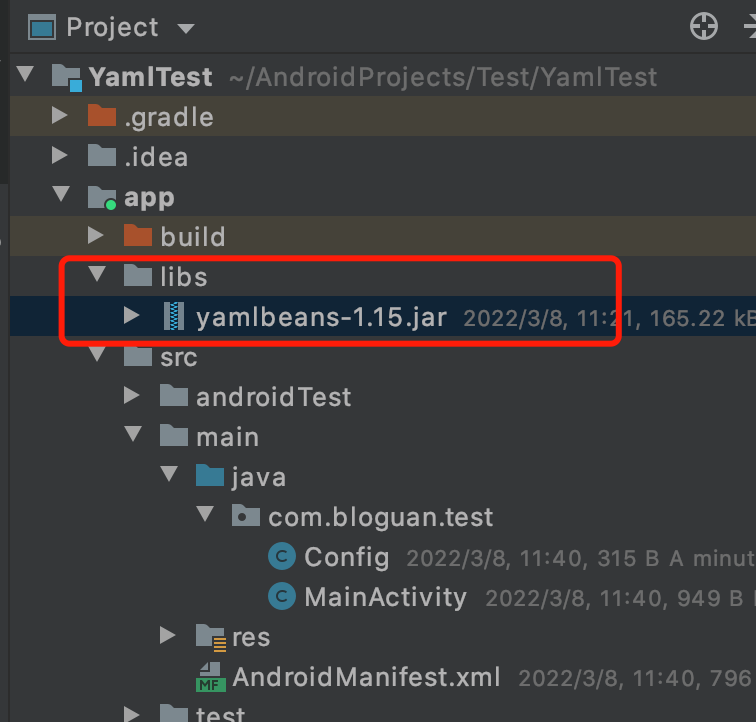Expand the build folder

click(96, 236)
